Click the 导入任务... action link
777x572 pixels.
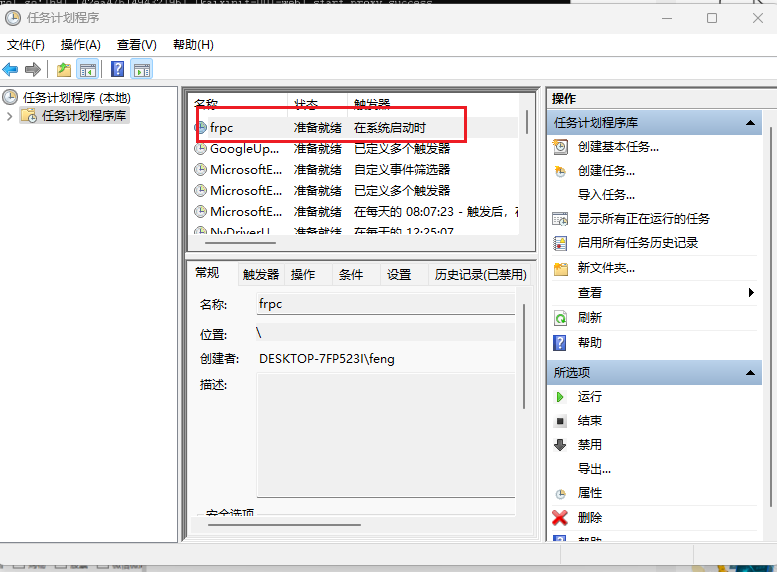pyautogui.click(x=606, y=195)
